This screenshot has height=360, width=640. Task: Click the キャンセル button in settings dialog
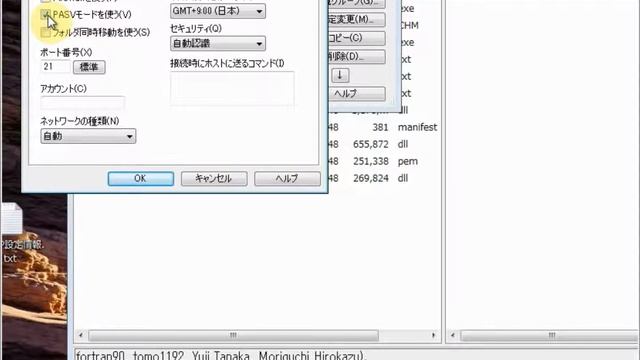214,178
